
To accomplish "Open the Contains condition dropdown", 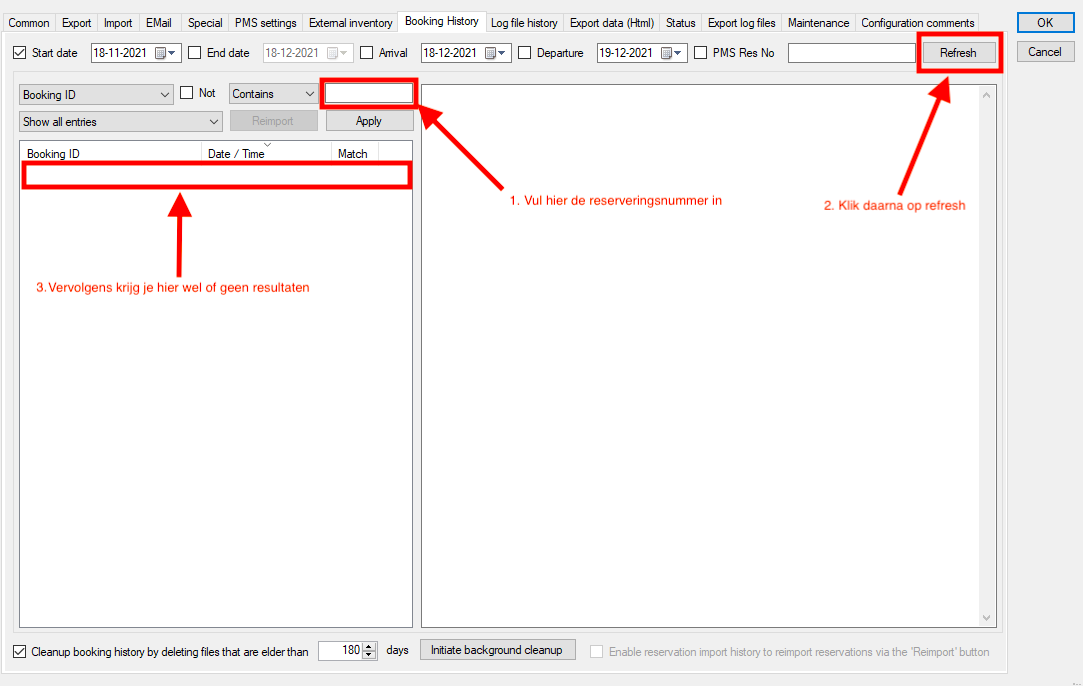I will click(x=273, y=94).
